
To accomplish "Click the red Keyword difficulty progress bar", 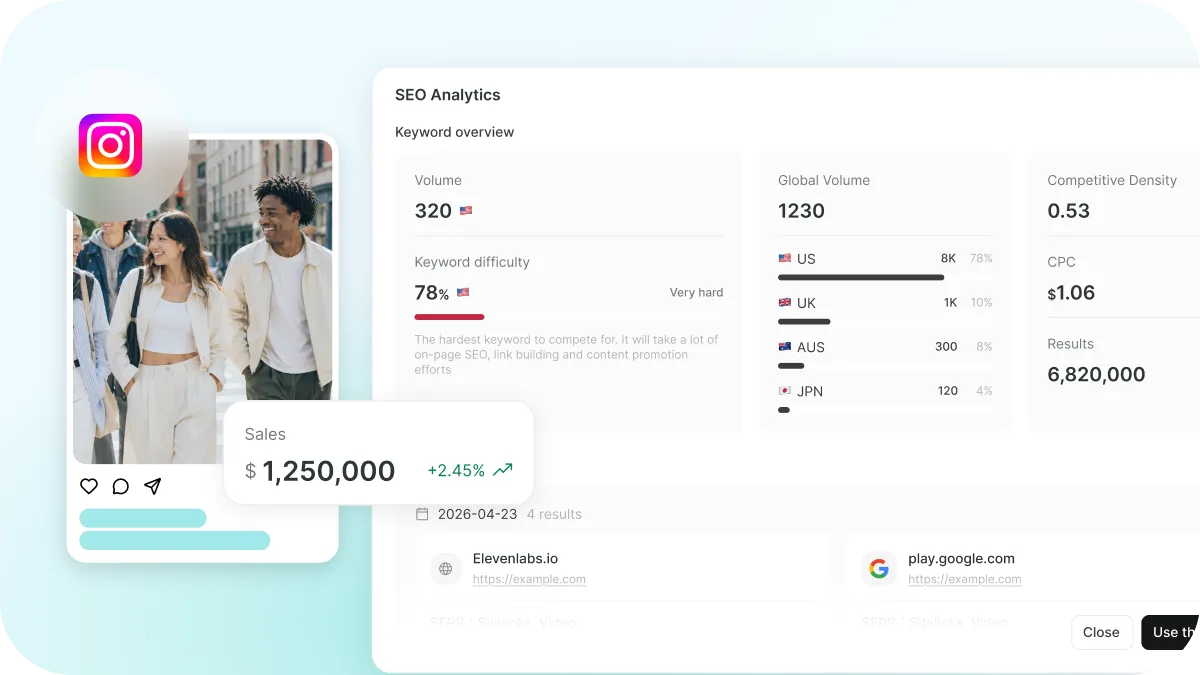I will [450, 317].
